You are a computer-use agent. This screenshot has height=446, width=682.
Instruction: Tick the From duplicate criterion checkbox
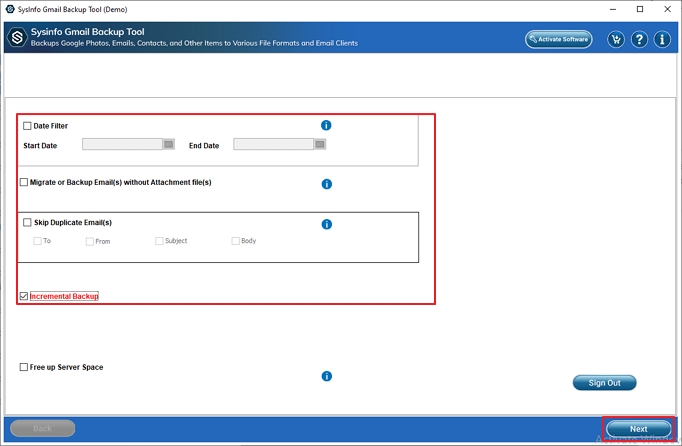coord(90,241)
